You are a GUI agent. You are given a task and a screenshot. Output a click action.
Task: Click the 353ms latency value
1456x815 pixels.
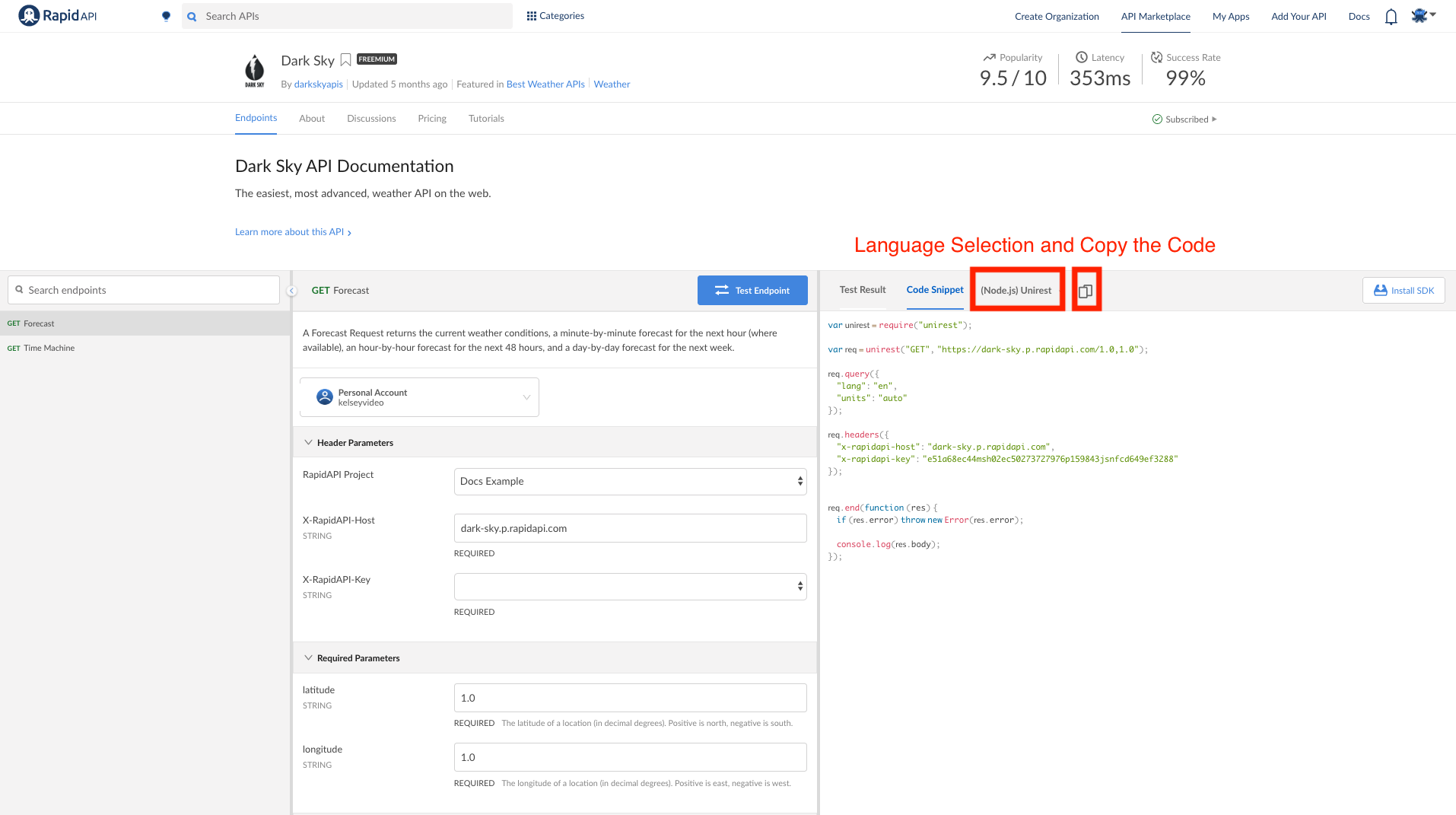tap(1100, 78)
